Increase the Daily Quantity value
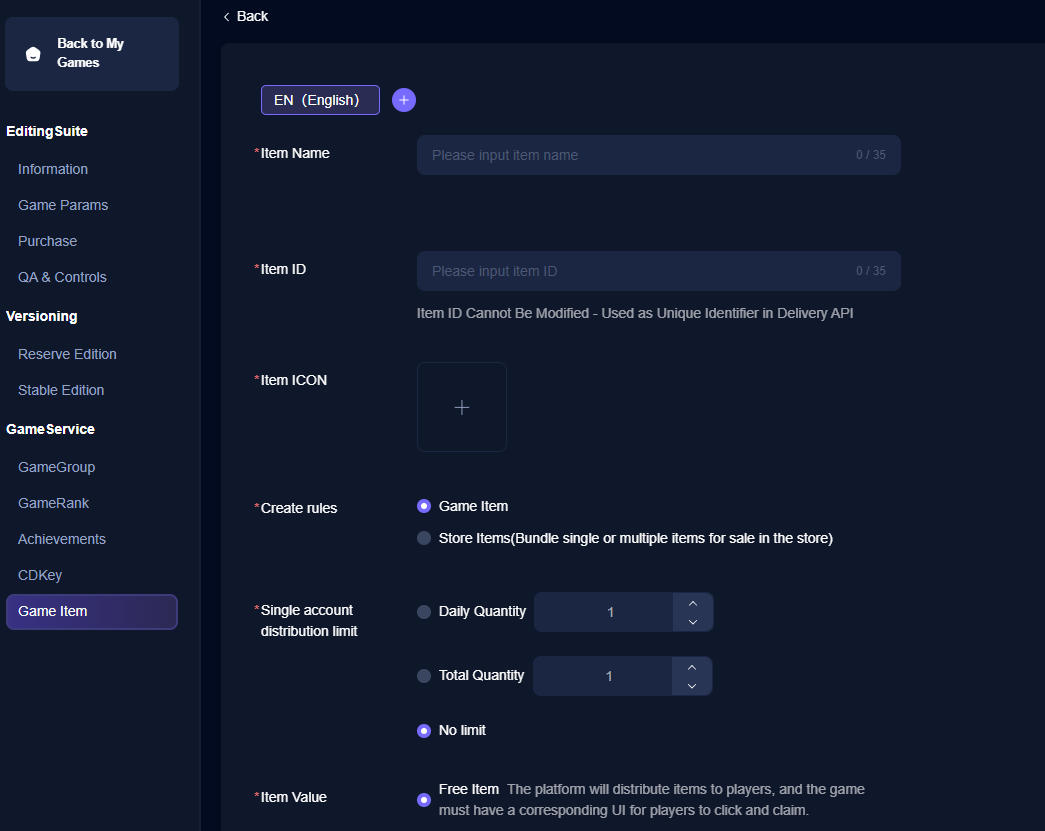Image resolution: width=1045 pixels, height=831 pixels. pyautogui.click(x=692, y=602)
